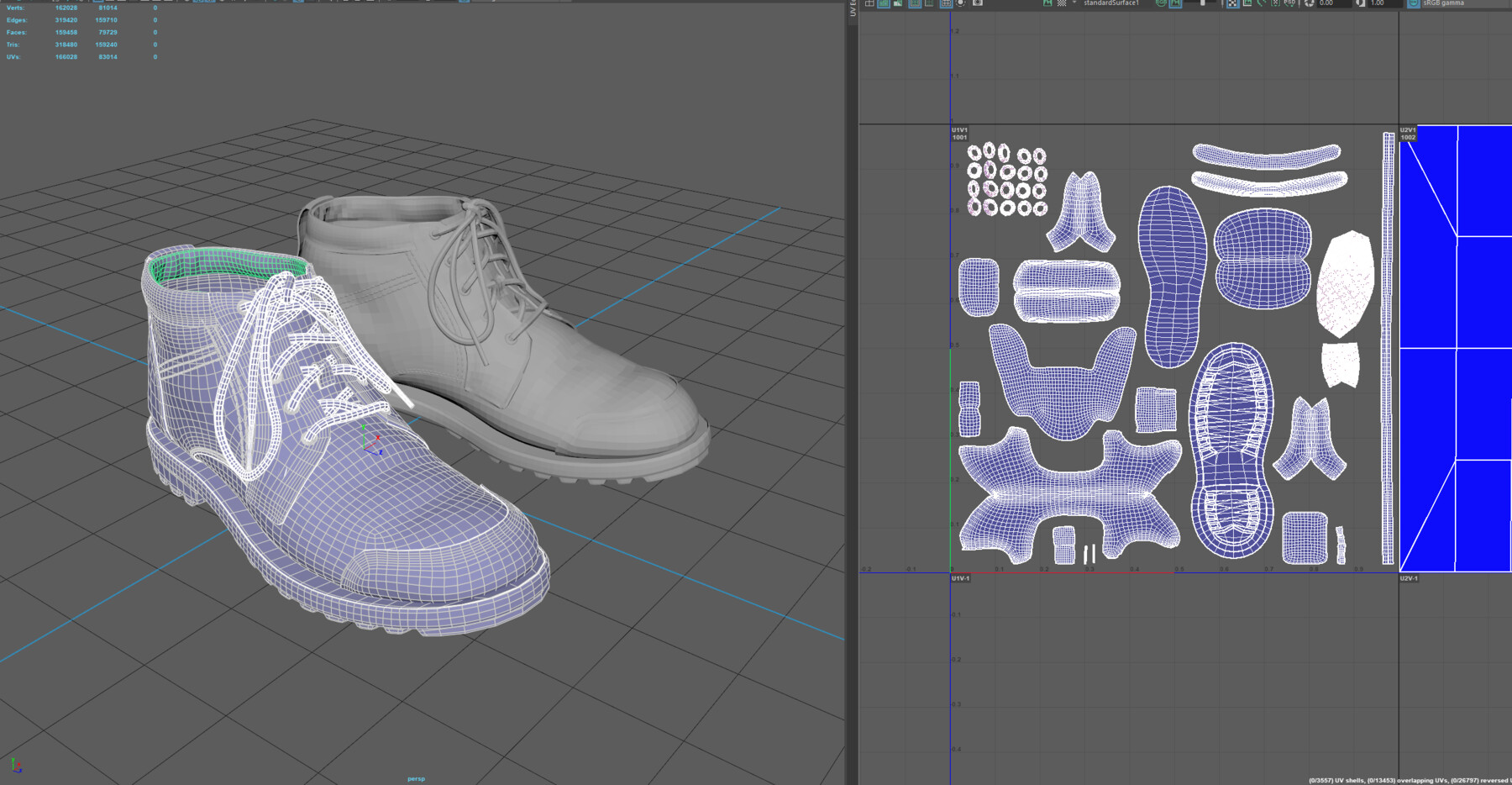Toggle the dim image display icon

pos(958,6)
